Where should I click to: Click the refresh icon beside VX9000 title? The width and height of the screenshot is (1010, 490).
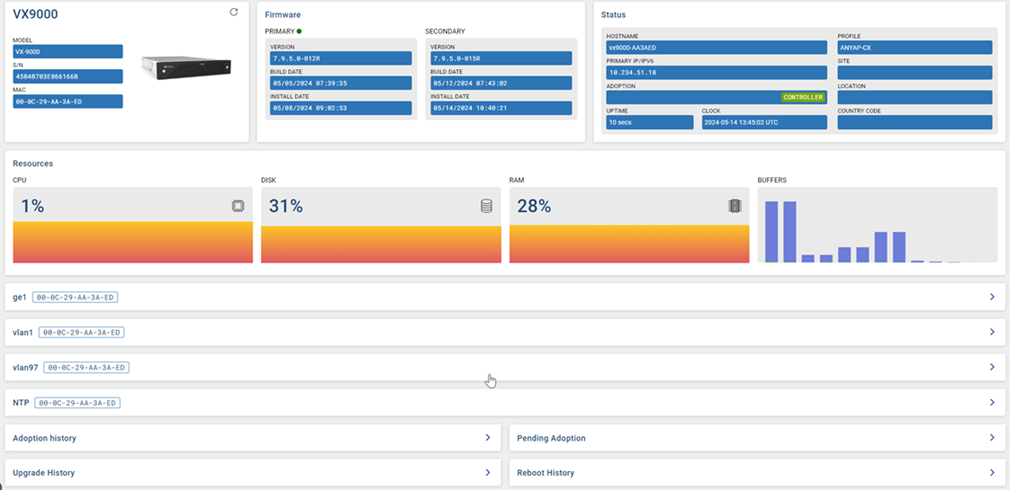coord(234,12)
